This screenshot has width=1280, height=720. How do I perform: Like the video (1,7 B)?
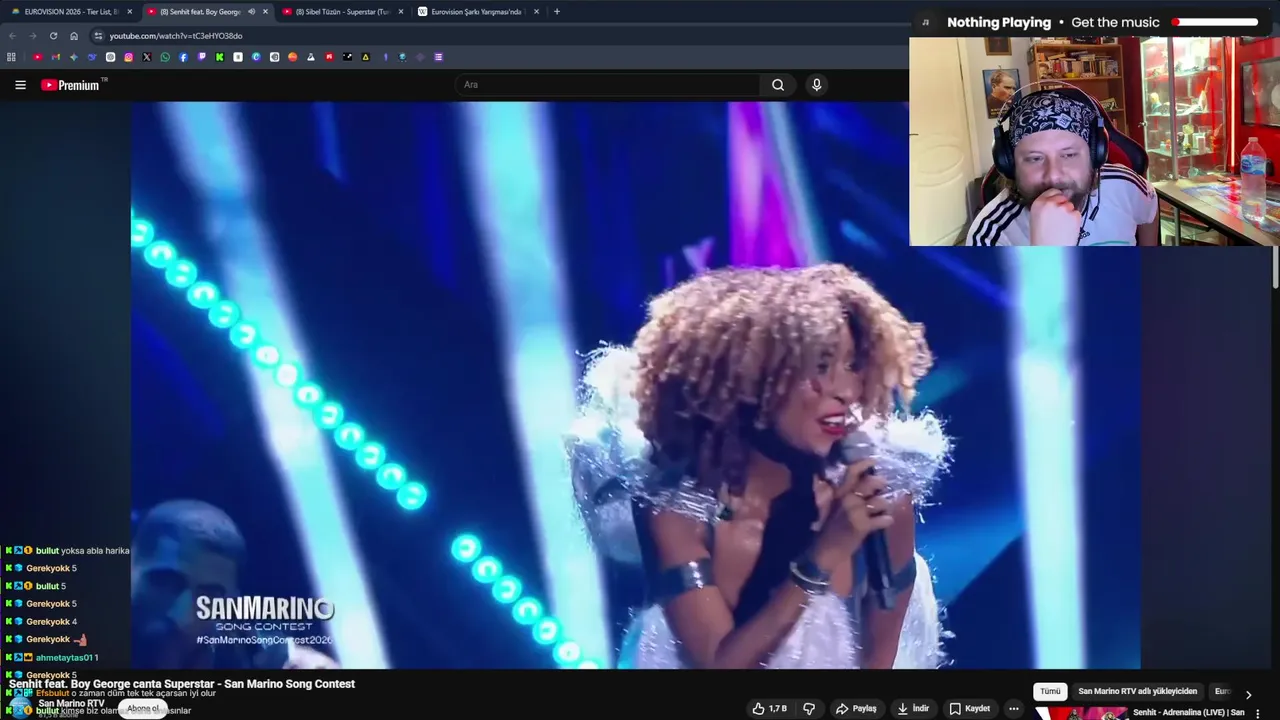(769, 708)
